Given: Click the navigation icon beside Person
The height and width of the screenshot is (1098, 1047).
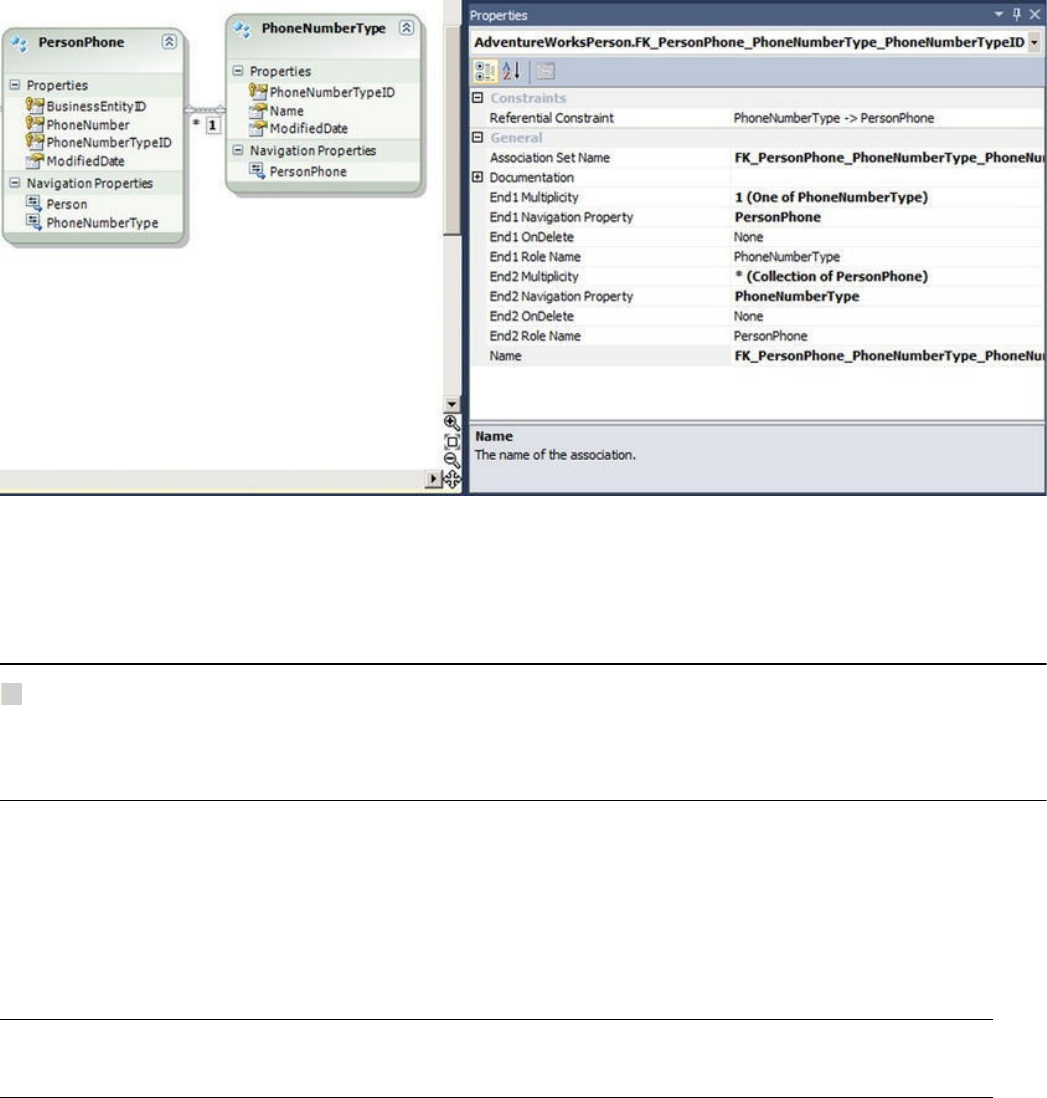Looking at the screenshot, I should pos(34,203).
